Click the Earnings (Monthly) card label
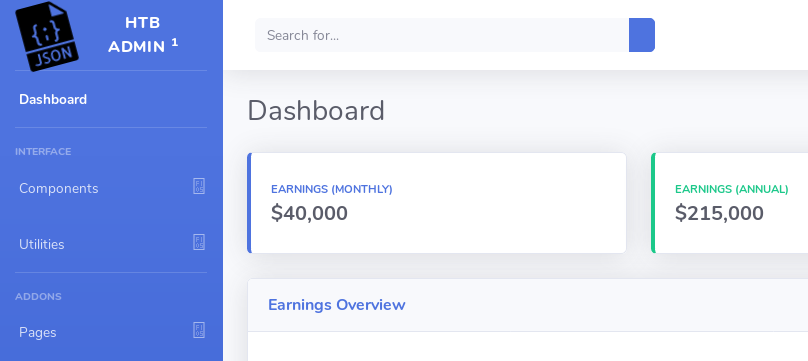The height and width of the screenshot is (361, 808). coord(332,189)
